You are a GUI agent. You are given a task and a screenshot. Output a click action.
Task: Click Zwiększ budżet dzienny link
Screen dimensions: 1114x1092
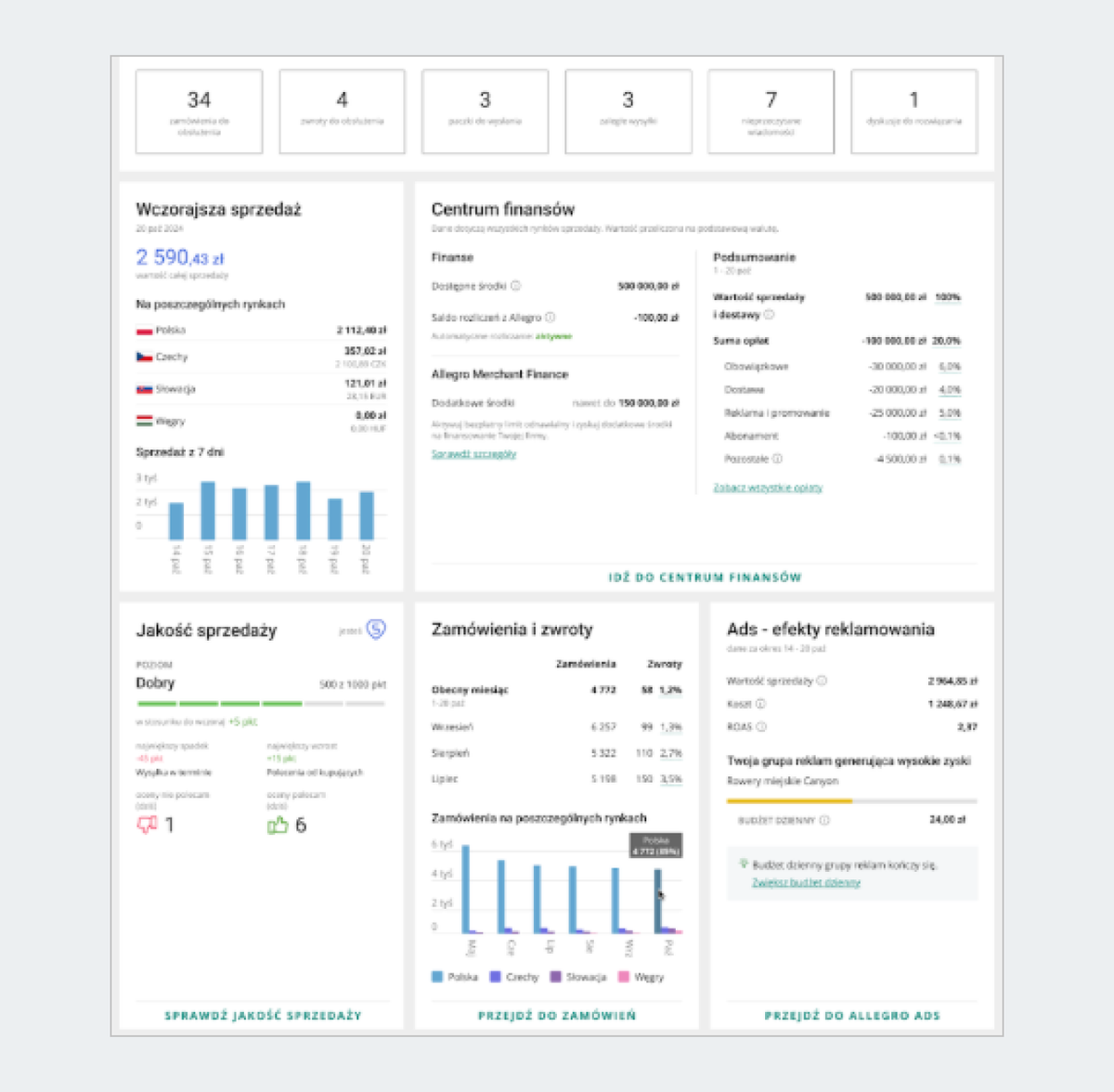click(x=806, y=883)
